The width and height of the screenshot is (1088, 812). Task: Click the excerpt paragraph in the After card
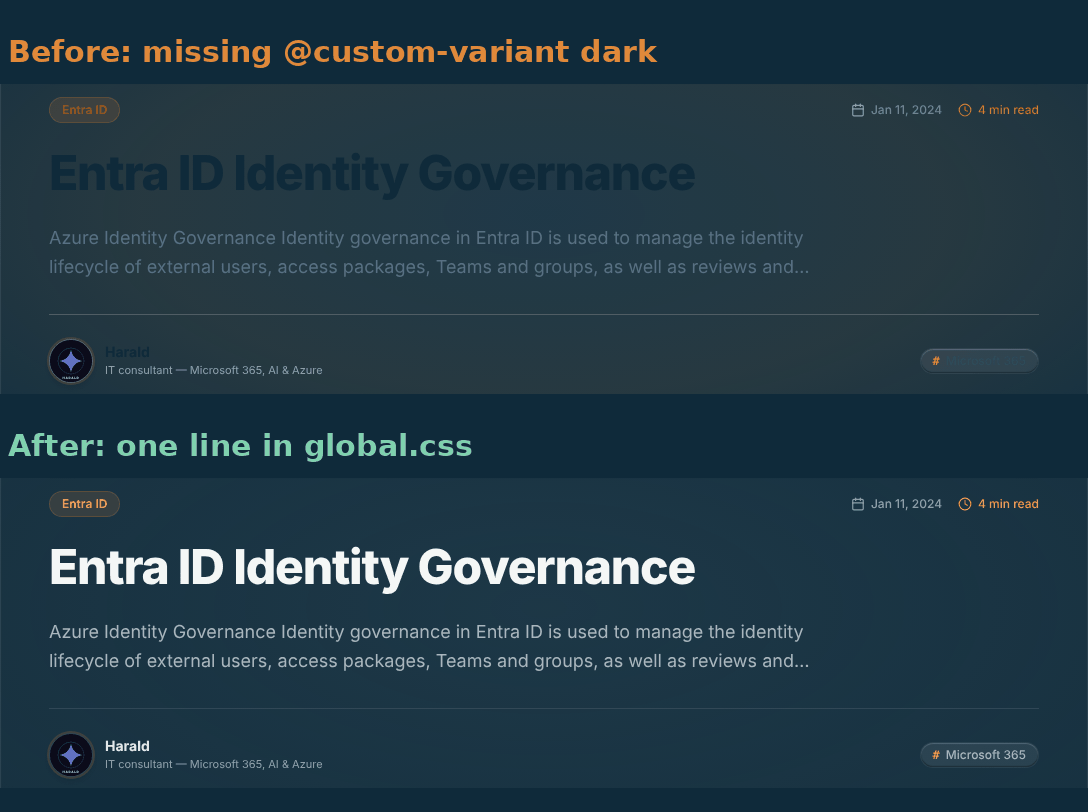pyautogui.click(x=429, y=646)
